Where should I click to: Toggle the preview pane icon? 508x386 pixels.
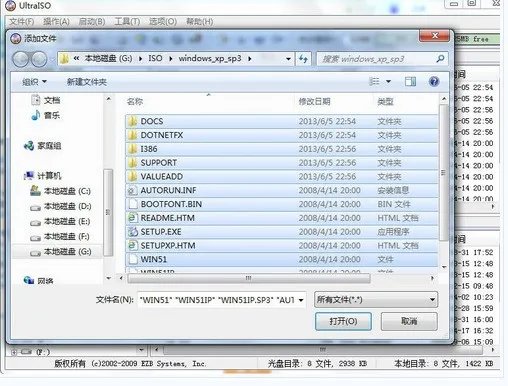point(410,82)
